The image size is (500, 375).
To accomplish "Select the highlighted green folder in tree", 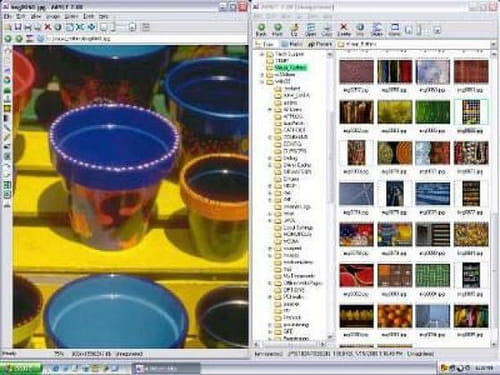I will [290, 68].
